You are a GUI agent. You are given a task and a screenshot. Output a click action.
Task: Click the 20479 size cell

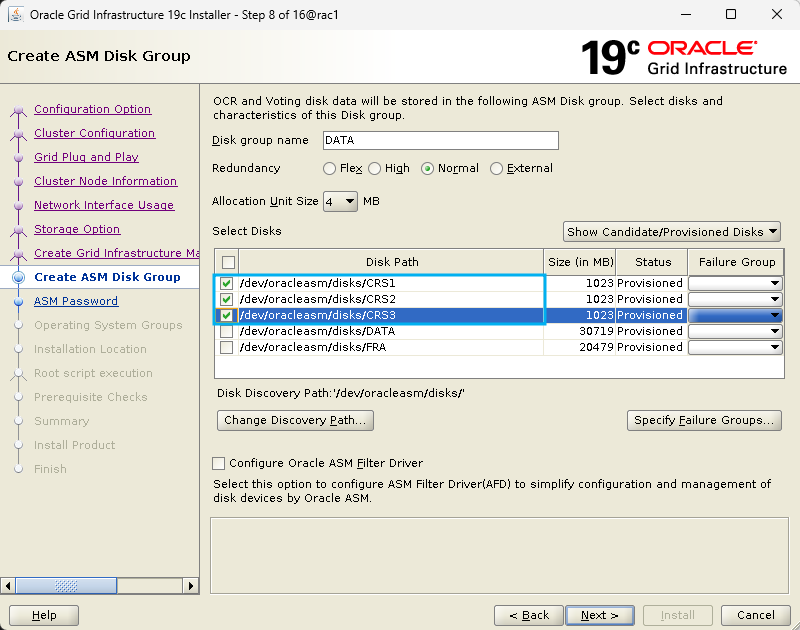[580, 347]
